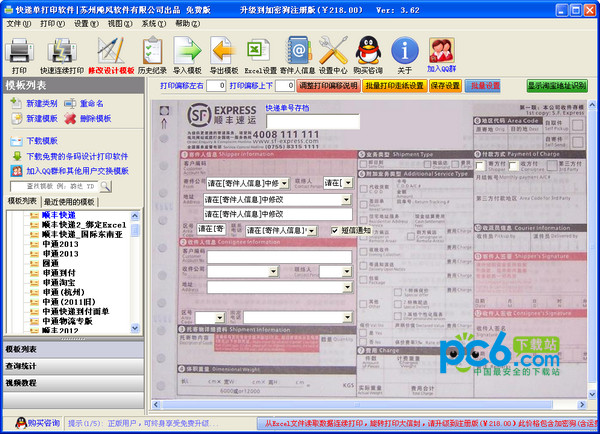Screen dimensions: 600x434
Task: Click the 关于 info icon
Action: [x=404, y=51]
